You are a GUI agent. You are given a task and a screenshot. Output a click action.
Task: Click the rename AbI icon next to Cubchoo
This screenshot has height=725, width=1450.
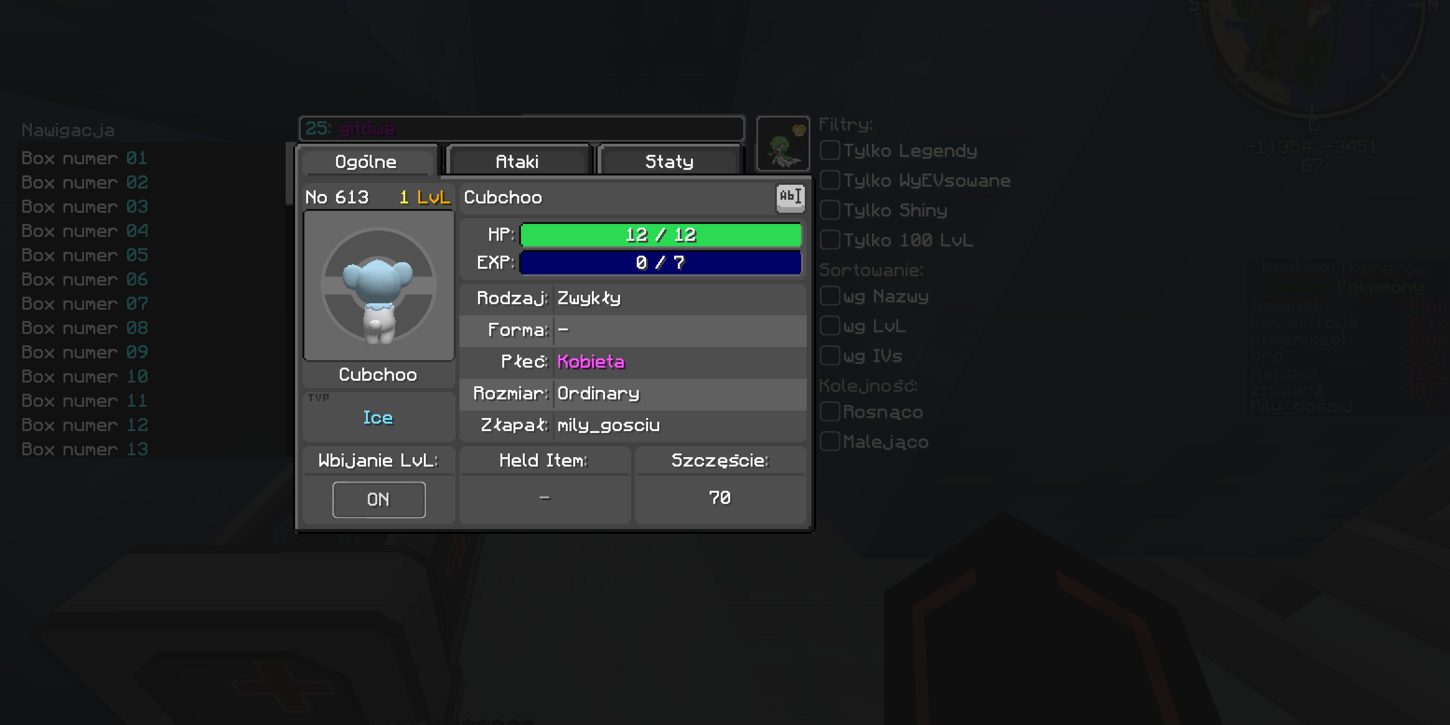(790, 197)
